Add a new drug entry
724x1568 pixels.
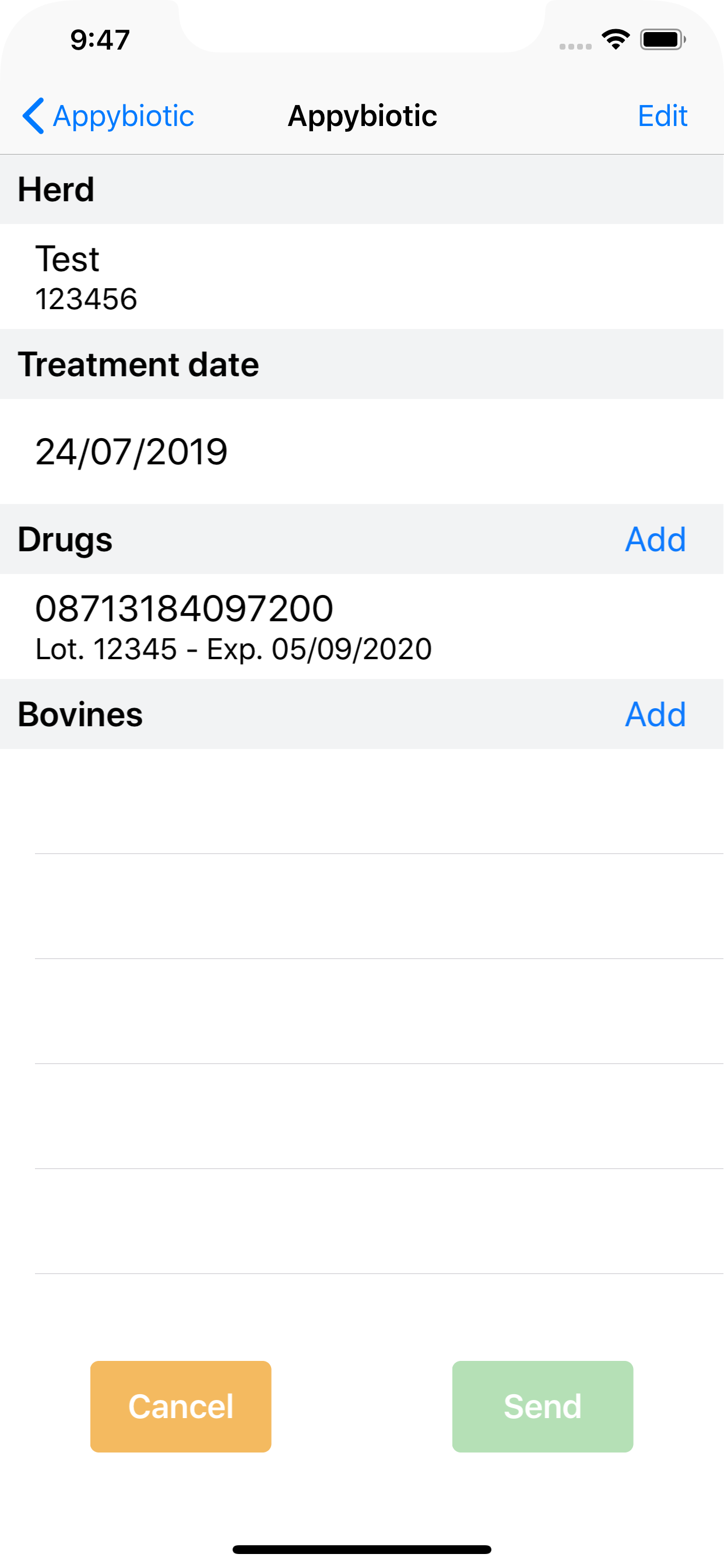tap(655, 540)
